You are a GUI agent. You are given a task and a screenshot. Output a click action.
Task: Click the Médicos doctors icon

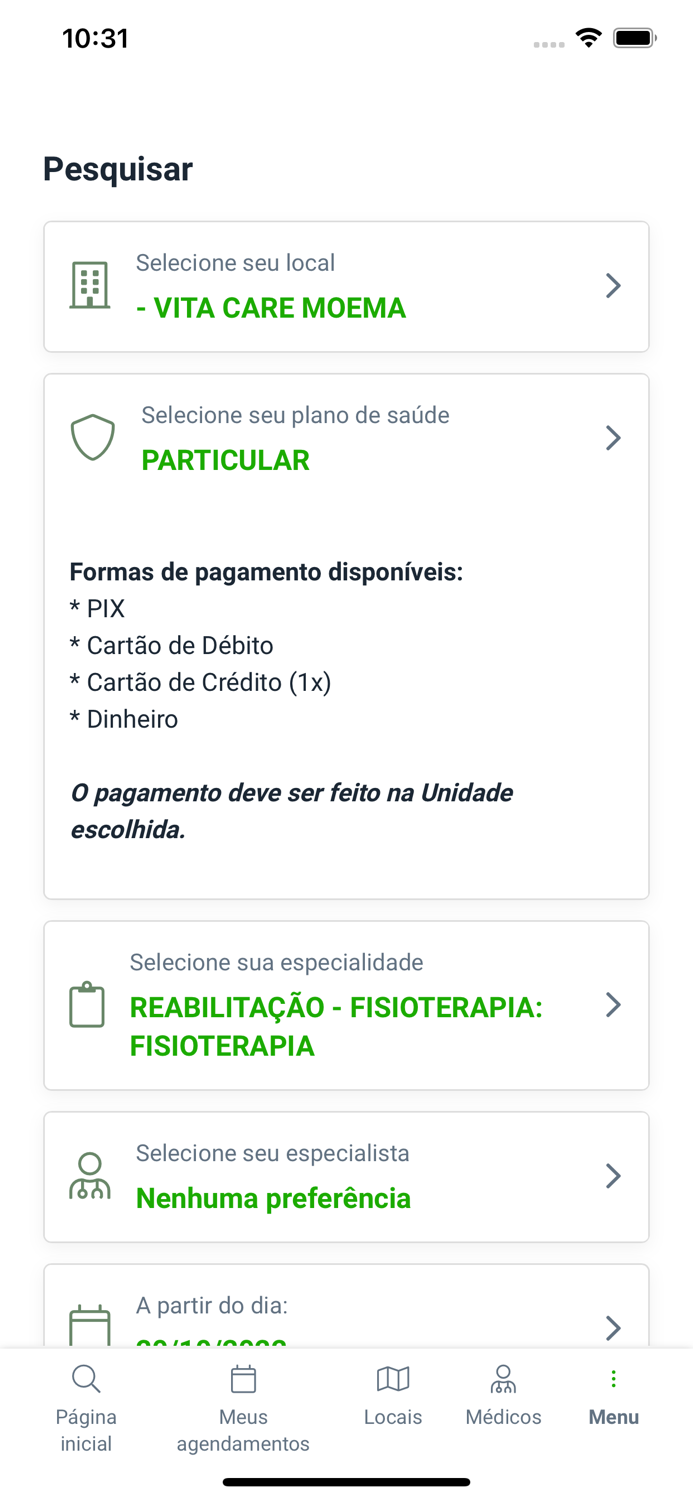point(503,1378)
